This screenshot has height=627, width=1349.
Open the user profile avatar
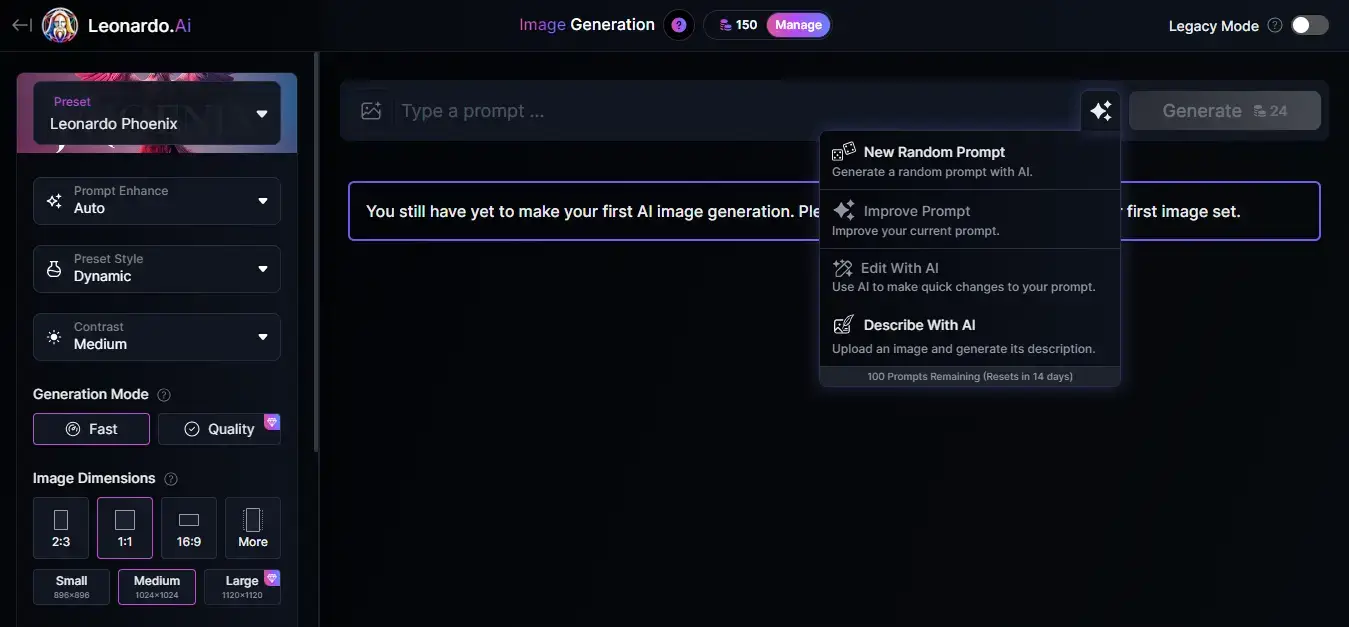click(x=60, y=26)
